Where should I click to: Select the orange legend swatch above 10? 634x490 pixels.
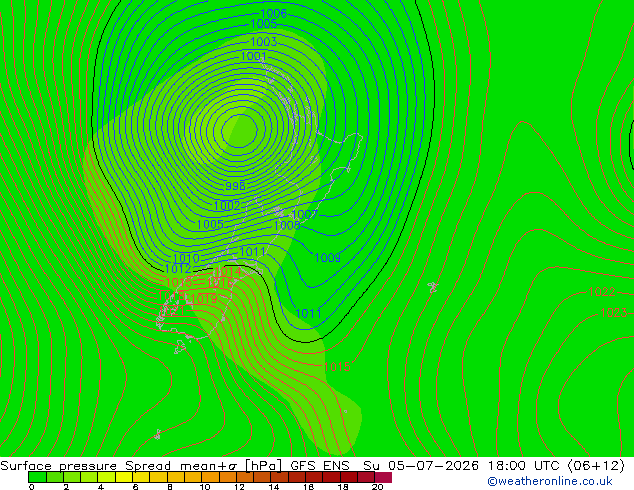click(x=211, y=477)
